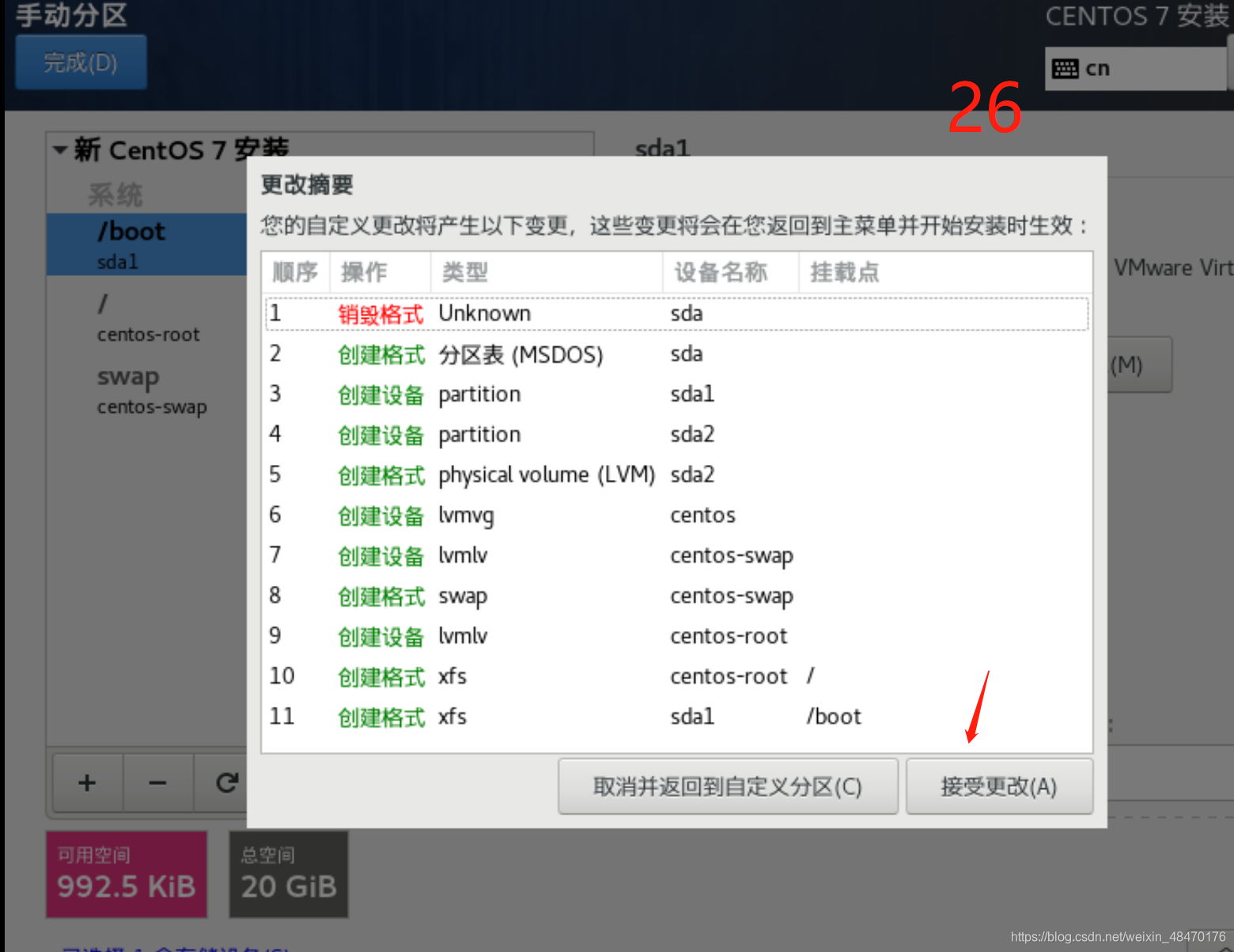The height and width of the screenshot is (952, 1234).
Task: Collapse the New CentOS 7 installation tree
Action: click(x=60, y=149)
